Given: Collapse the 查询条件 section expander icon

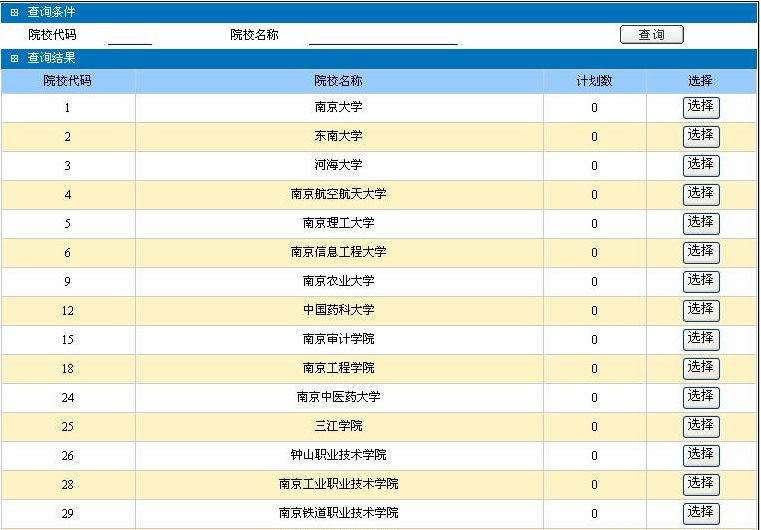Looking at the screenshot, I should click(x=14, y=13).
